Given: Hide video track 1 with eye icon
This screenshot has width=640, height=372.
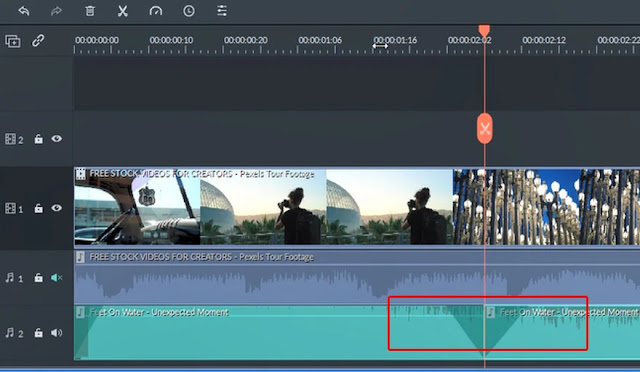Looking at the screenshot, I should coord(57,208).
